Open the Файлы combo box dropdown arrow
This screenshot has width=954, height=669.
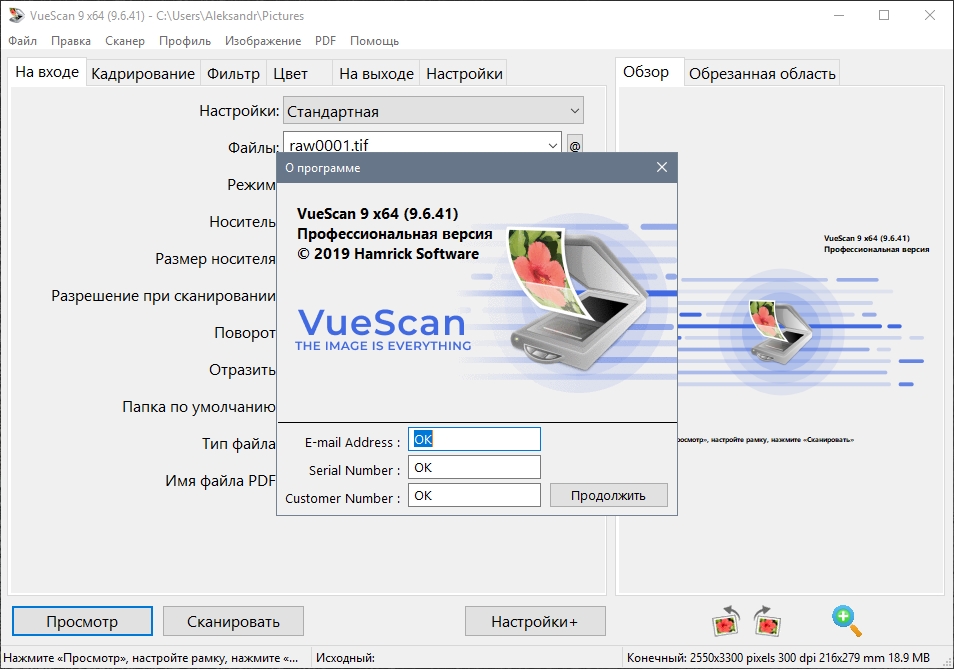(x=552, y=146)
